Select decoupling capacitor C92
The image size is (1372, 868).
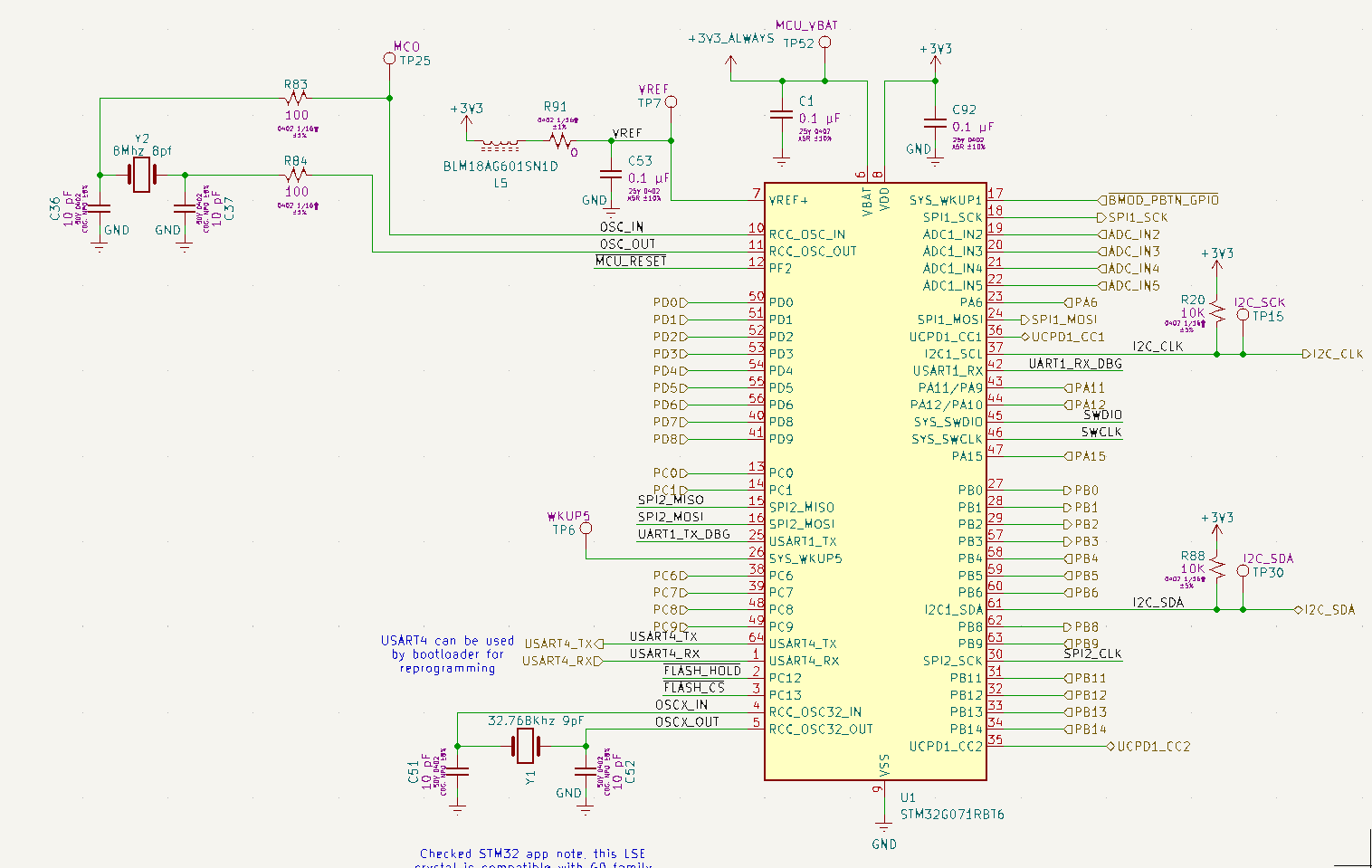pos(934,125)
